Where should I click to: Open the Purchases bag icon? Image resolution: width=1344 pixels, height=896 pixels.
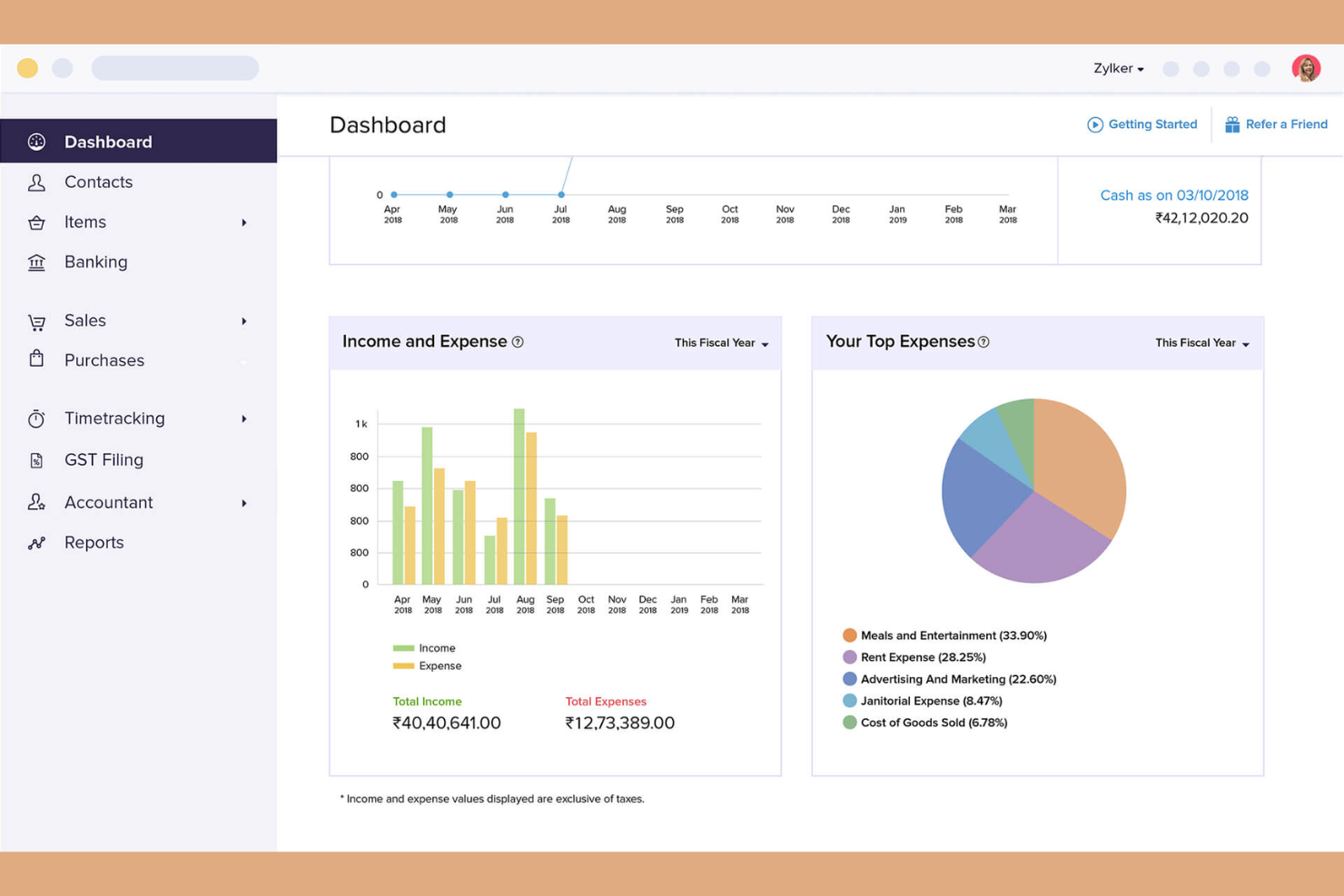click(x=36, y=359)
